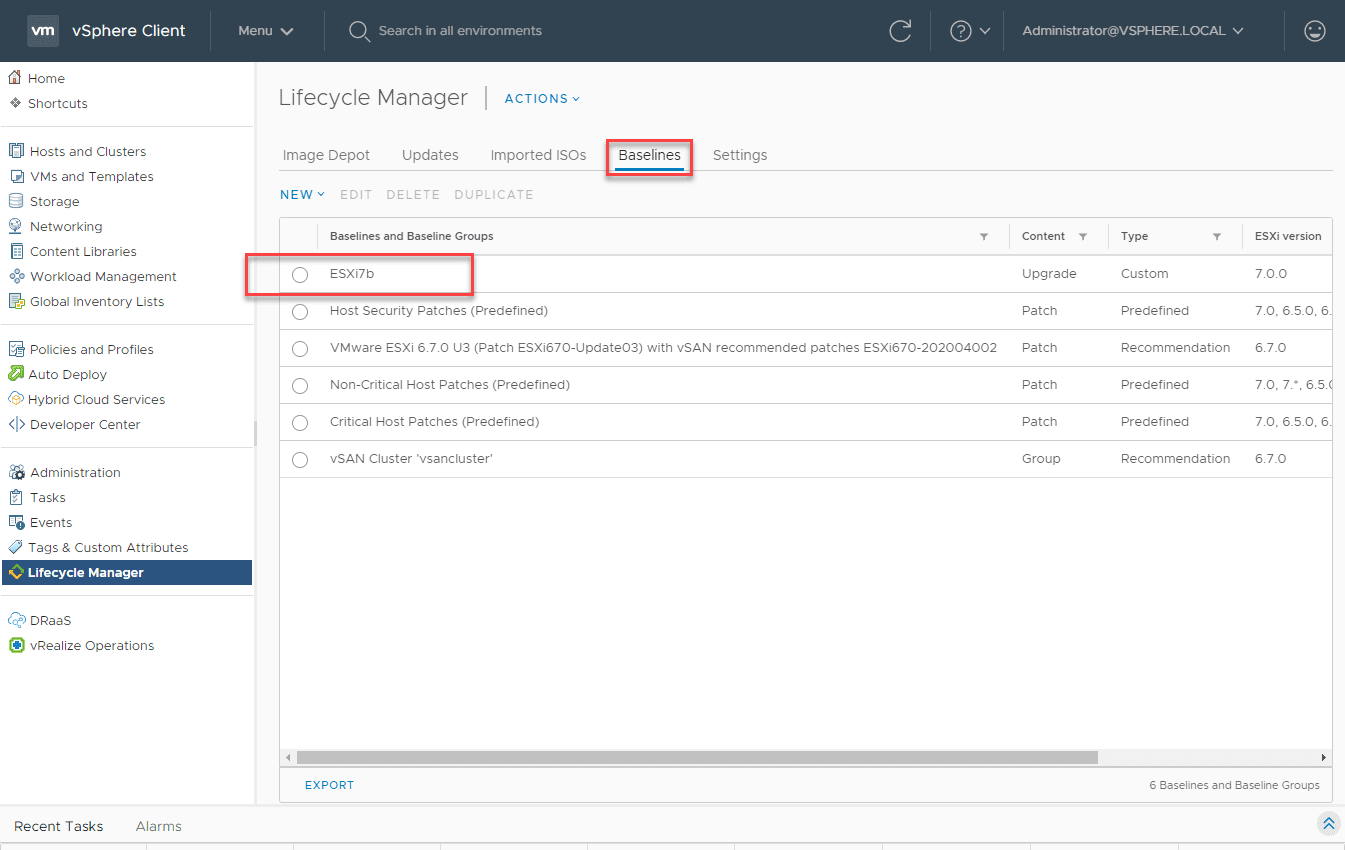This screenshot has width=1345, height=850.
Task: Click the vRealize Operations icon
Action: click(x=16, y=645)
